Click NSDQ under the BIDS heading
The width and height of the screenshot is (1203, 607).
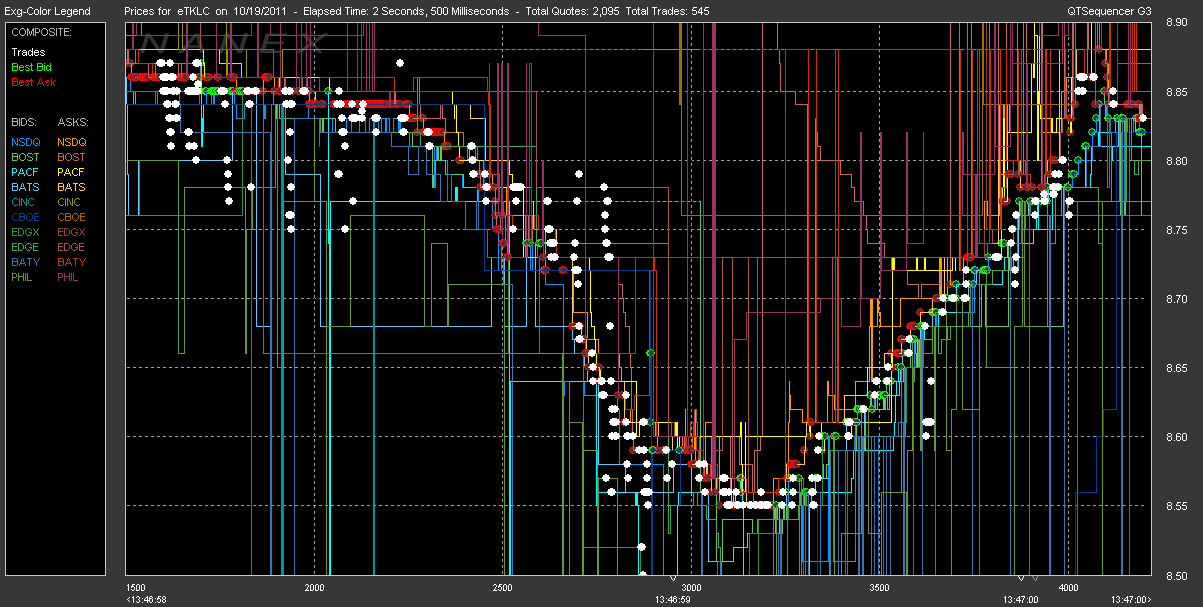25,142
